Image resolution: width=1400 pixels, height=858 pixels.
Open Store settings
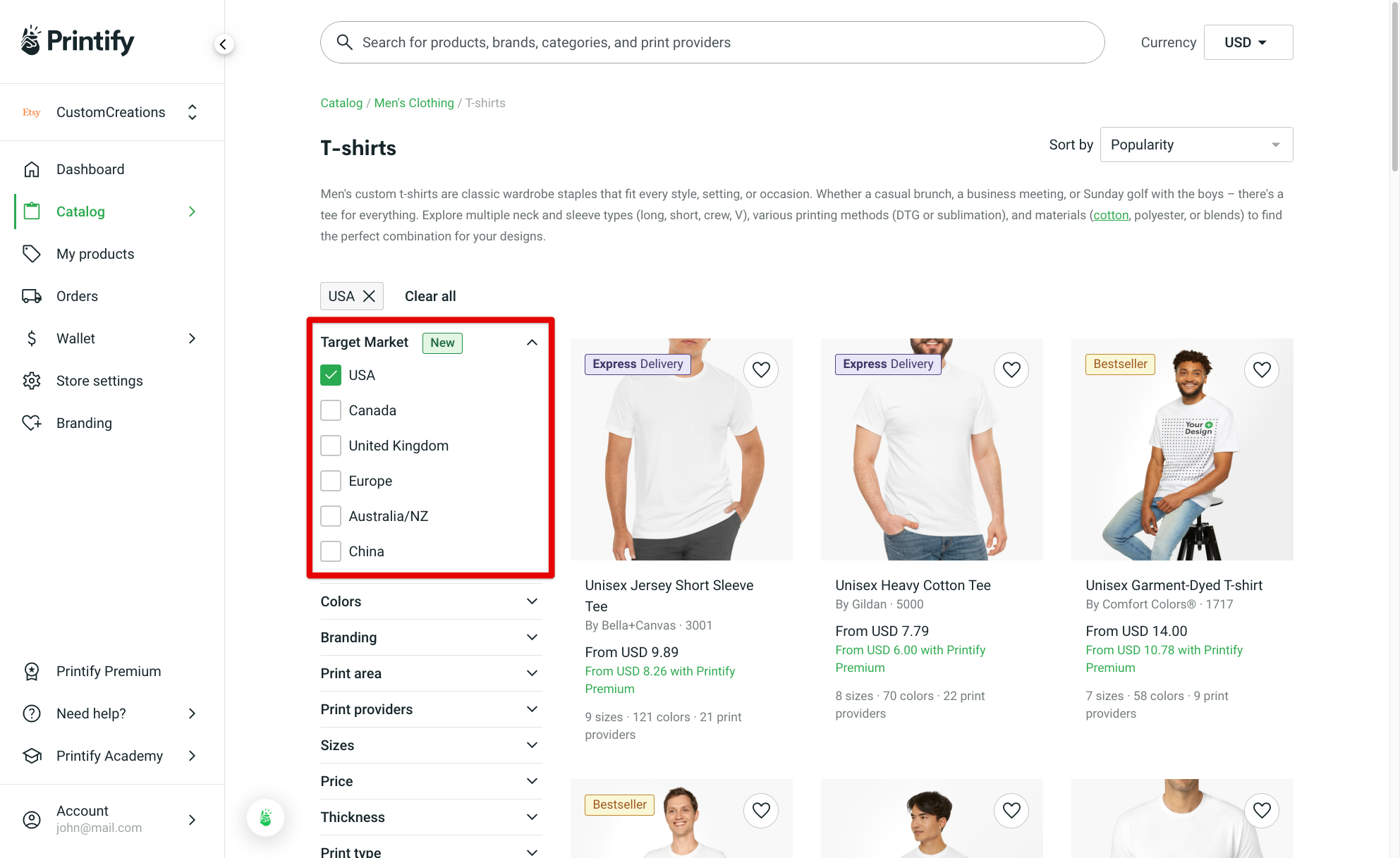pyautogui.click(x=99, y=381)
